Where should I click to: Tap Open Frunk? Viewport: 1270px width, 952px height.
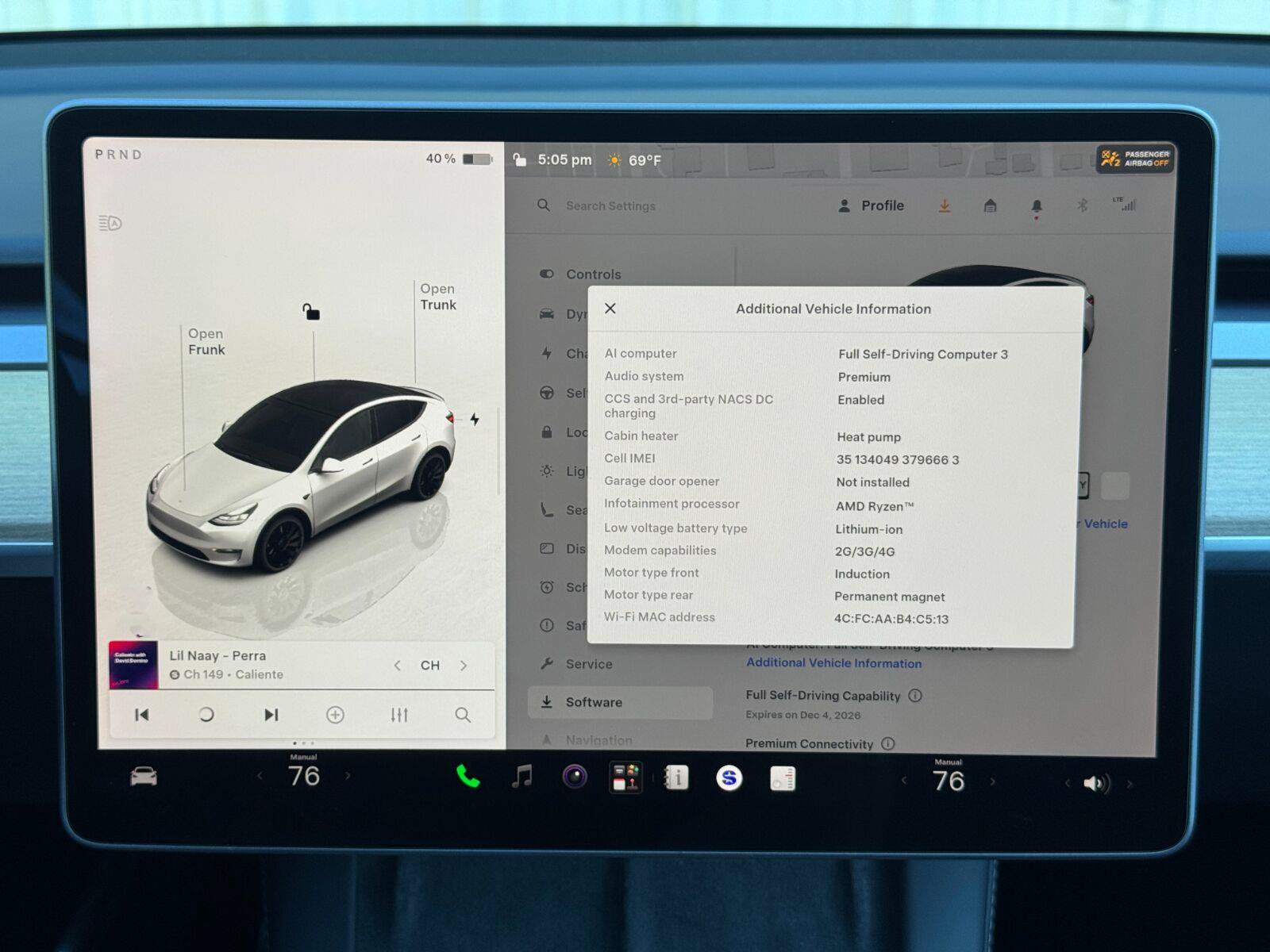click(x=206, y=342)
